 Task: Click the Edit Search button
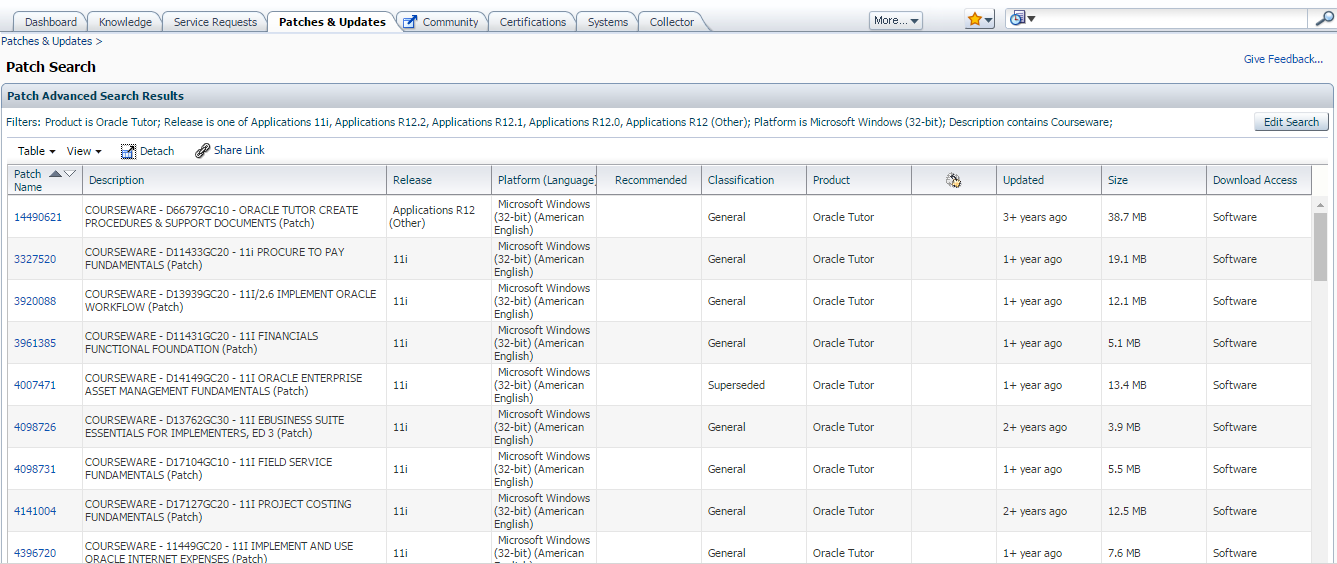click(x=1291, y=122)
